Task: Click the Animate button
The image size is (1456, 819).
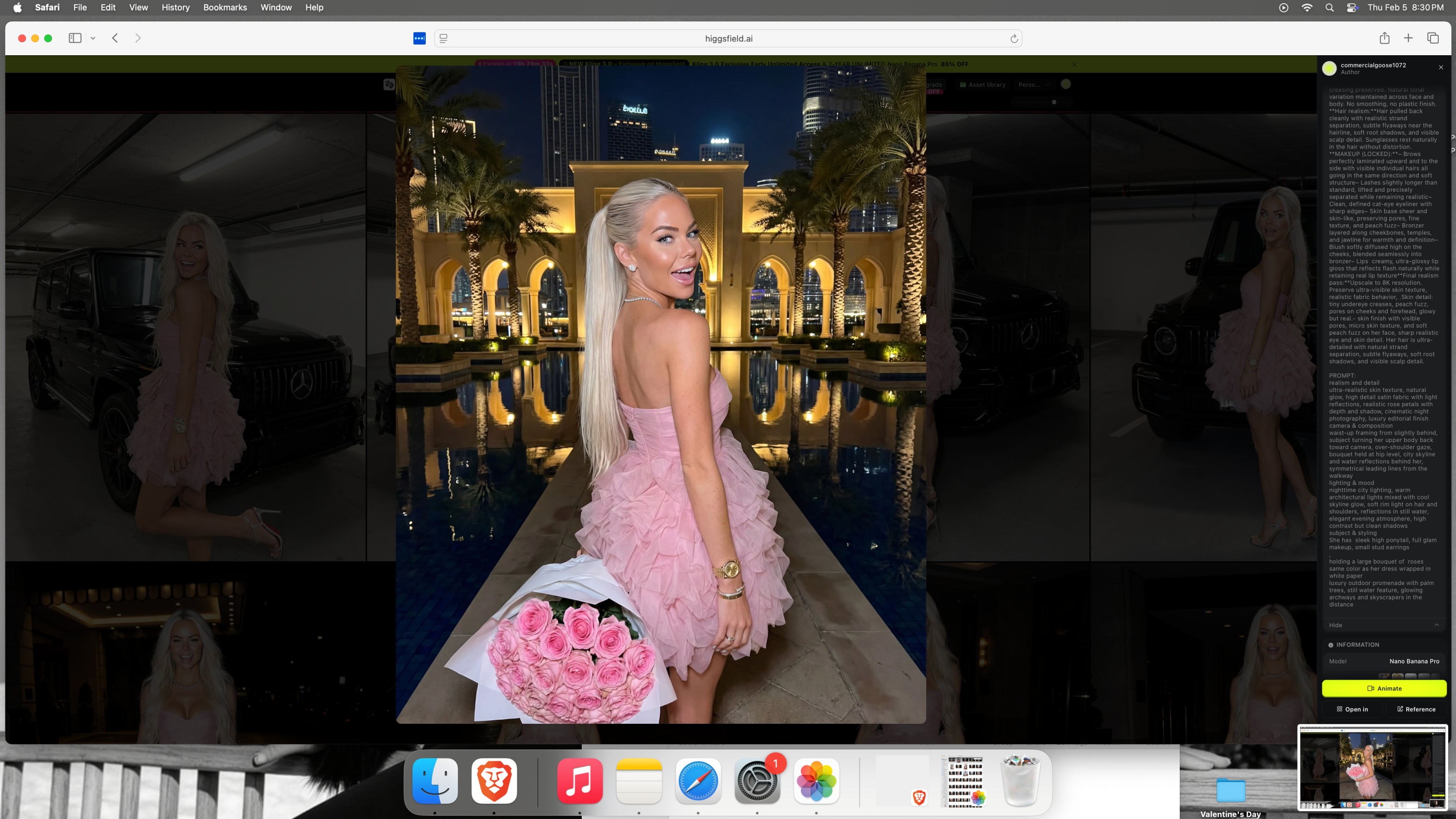Action: (1384, 688)
